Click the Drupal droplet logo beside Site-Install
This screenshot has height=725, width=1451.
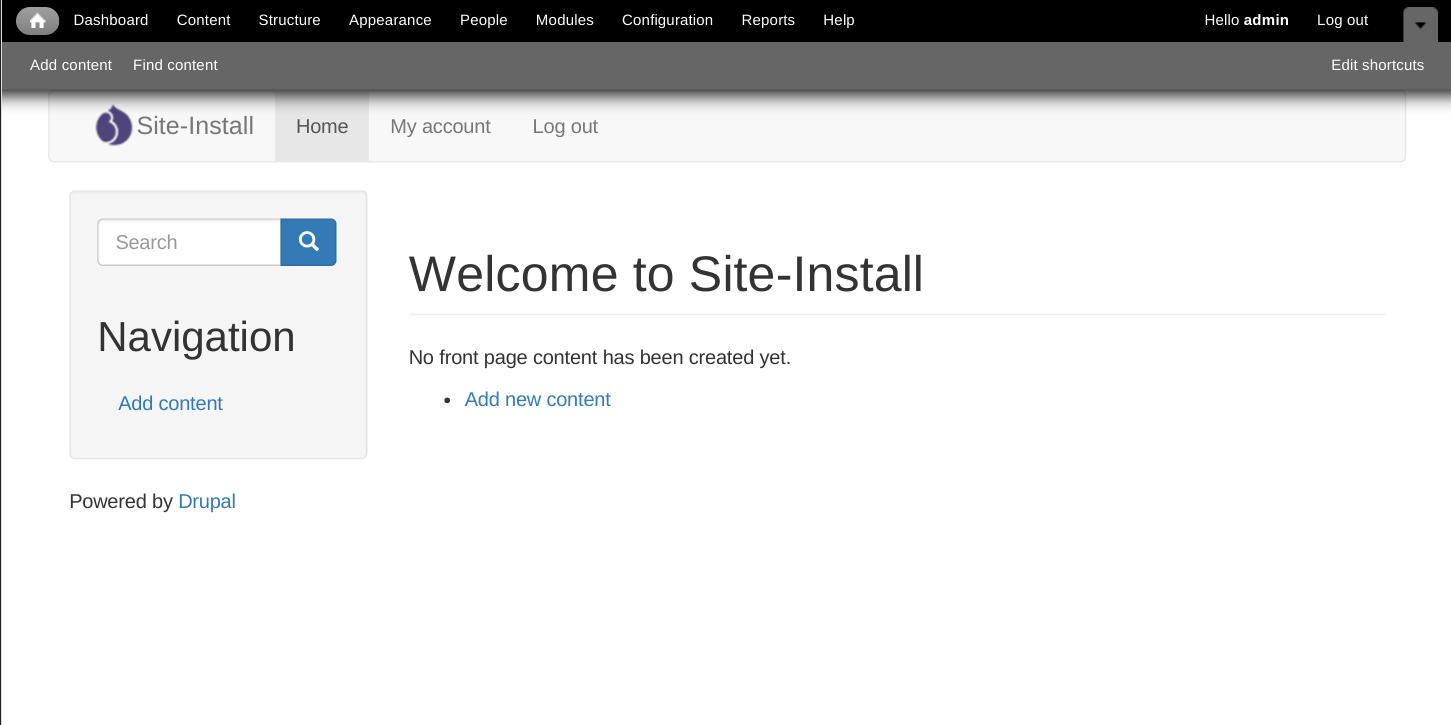point(113,125)
